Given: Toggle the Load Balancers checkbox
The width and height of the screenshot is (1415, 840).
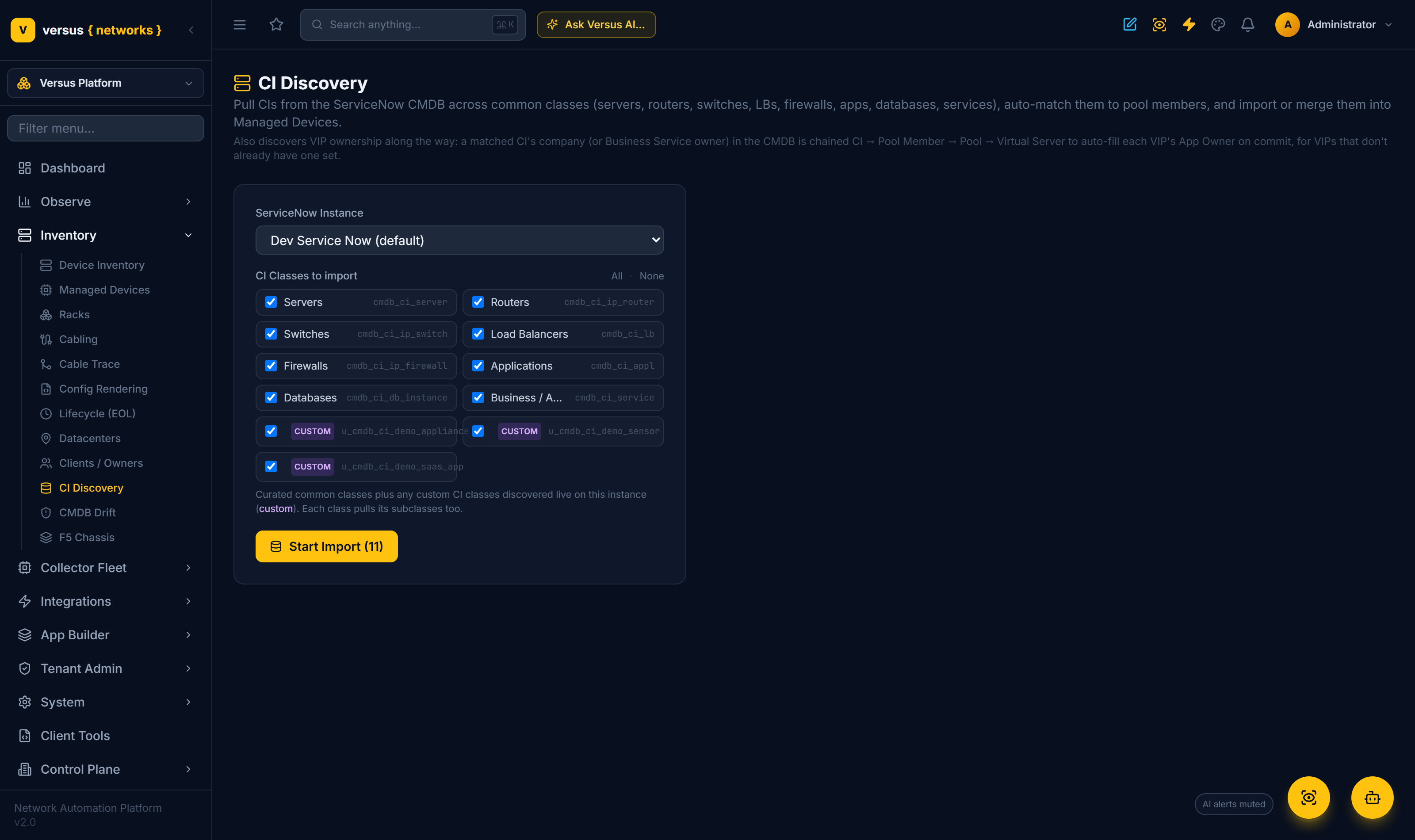Looking at the screenshot, I should [478, 333].
